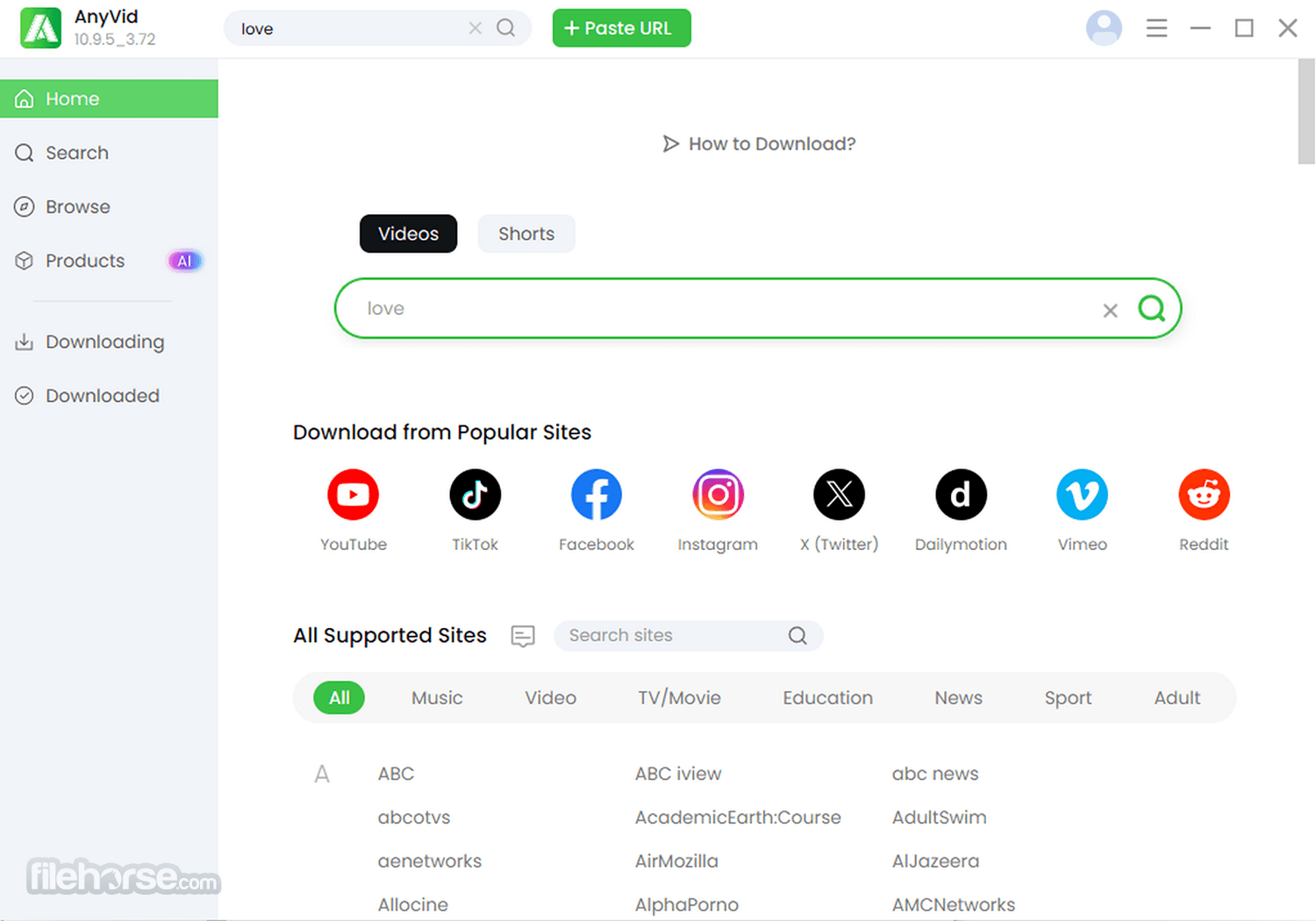Switch to the Shorts tab
1316x921 pixels.
click(526, 233)
